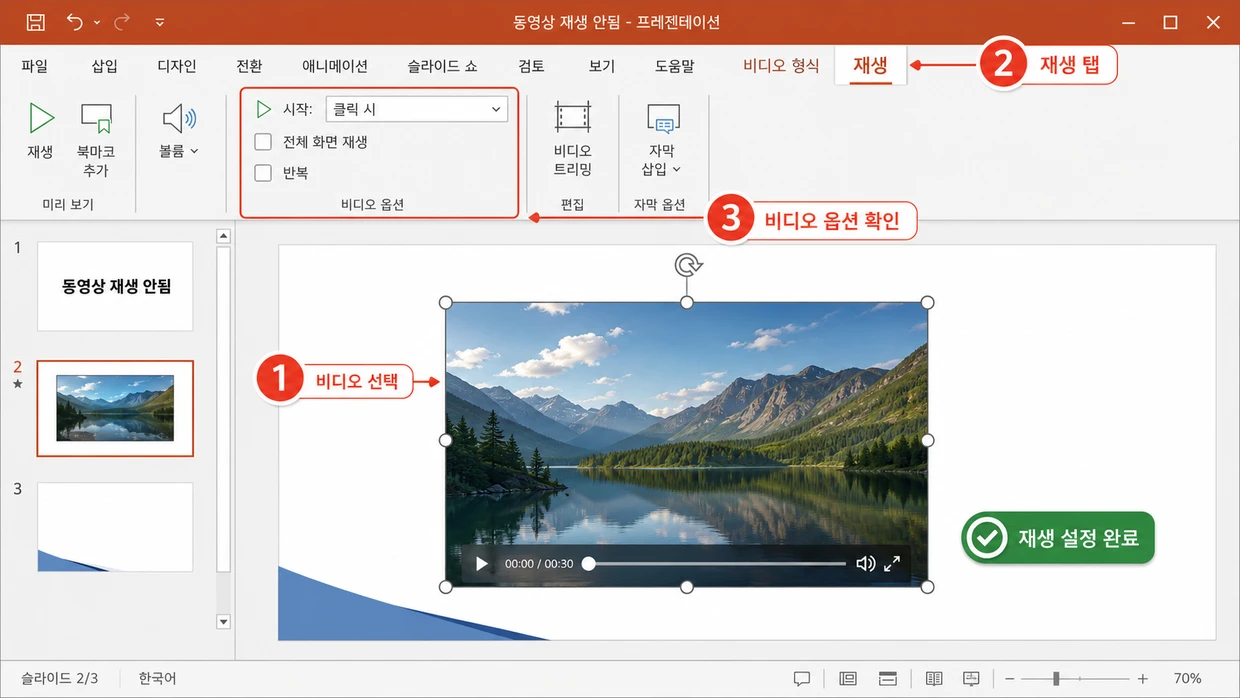Mute the video using speaker icon

point(866,564)
